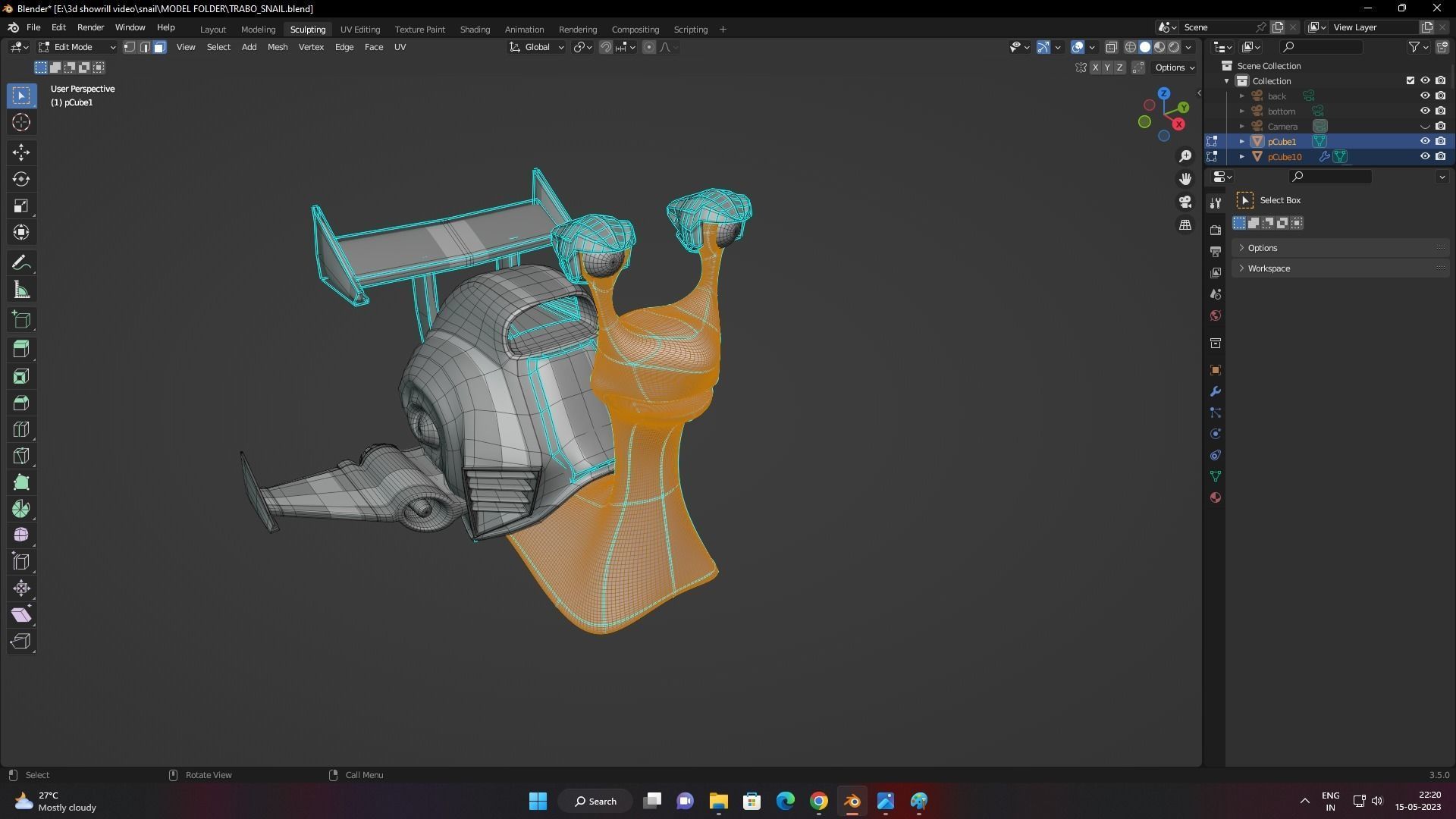Select the Measure tool in the toolbar

point(21,289)
